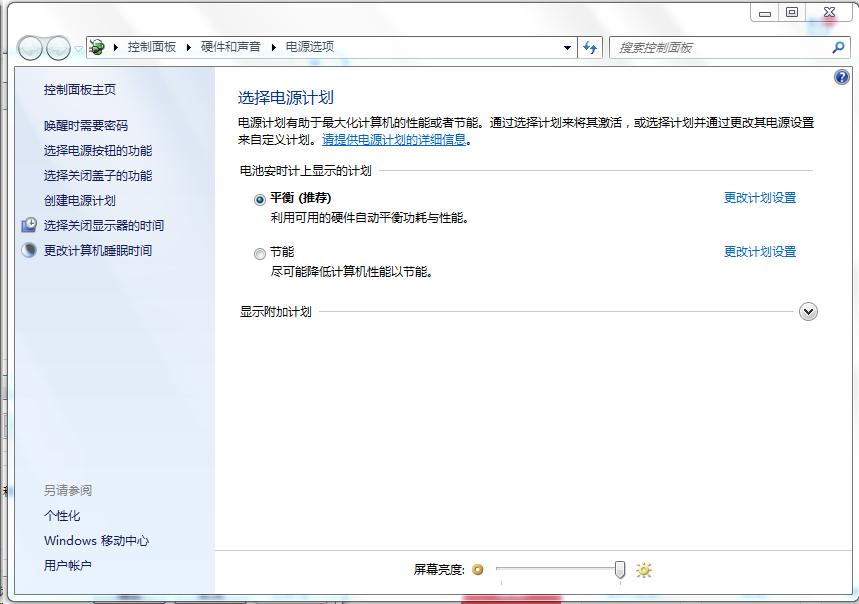
Task: Open the address bar dropdown arrow
Action: pos(565,47)
